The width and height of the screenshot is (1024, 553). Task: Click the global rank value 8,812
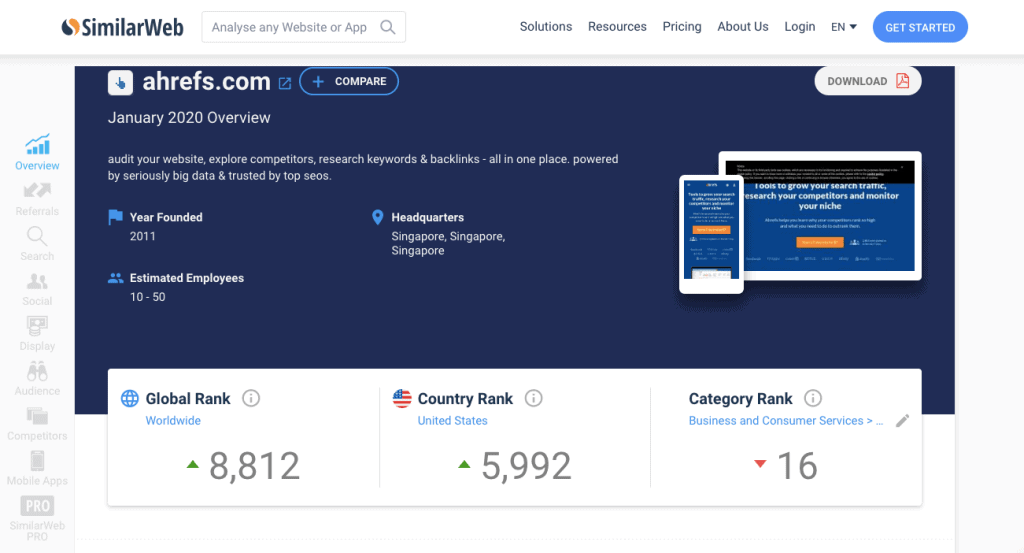coord(254,466)
